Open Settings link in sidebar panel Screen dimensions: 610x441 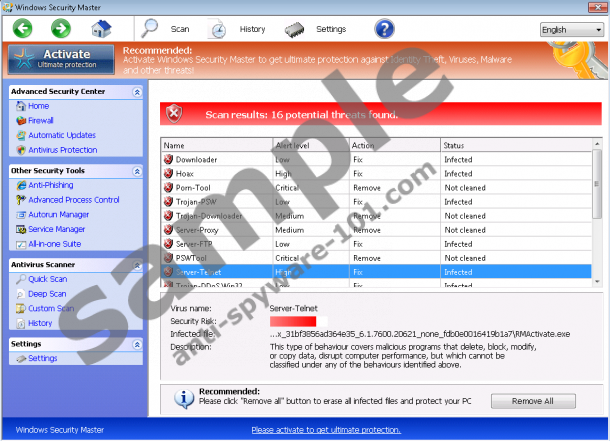(x=43, y=358)
